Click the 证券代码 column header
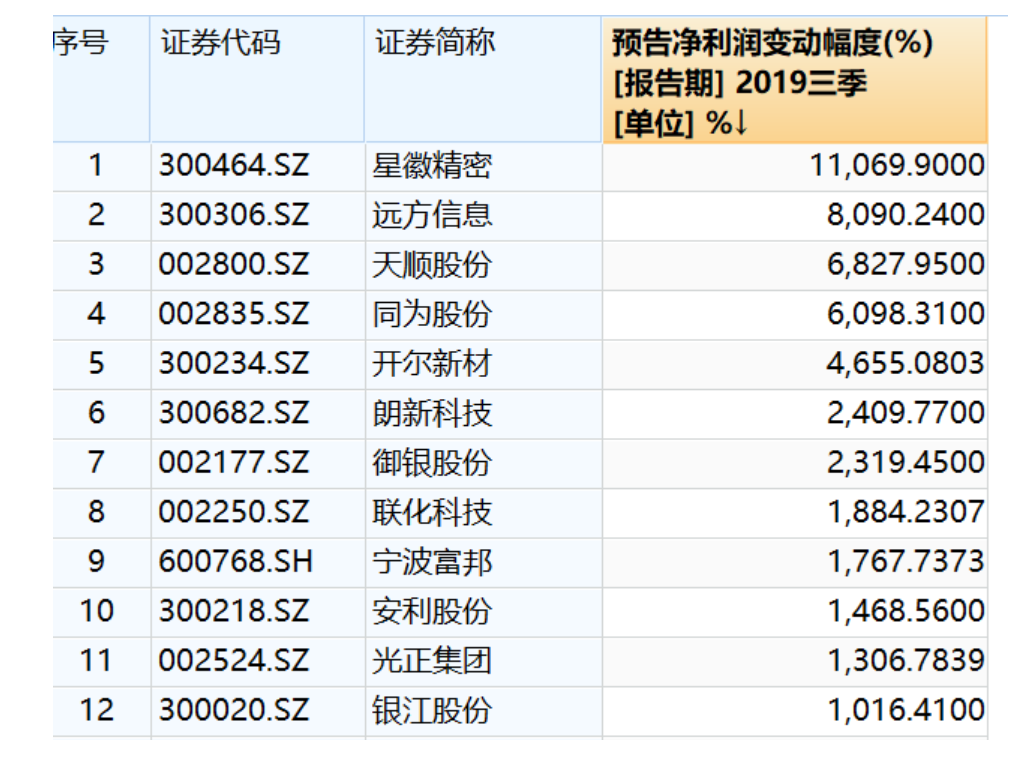 point(220,43)
